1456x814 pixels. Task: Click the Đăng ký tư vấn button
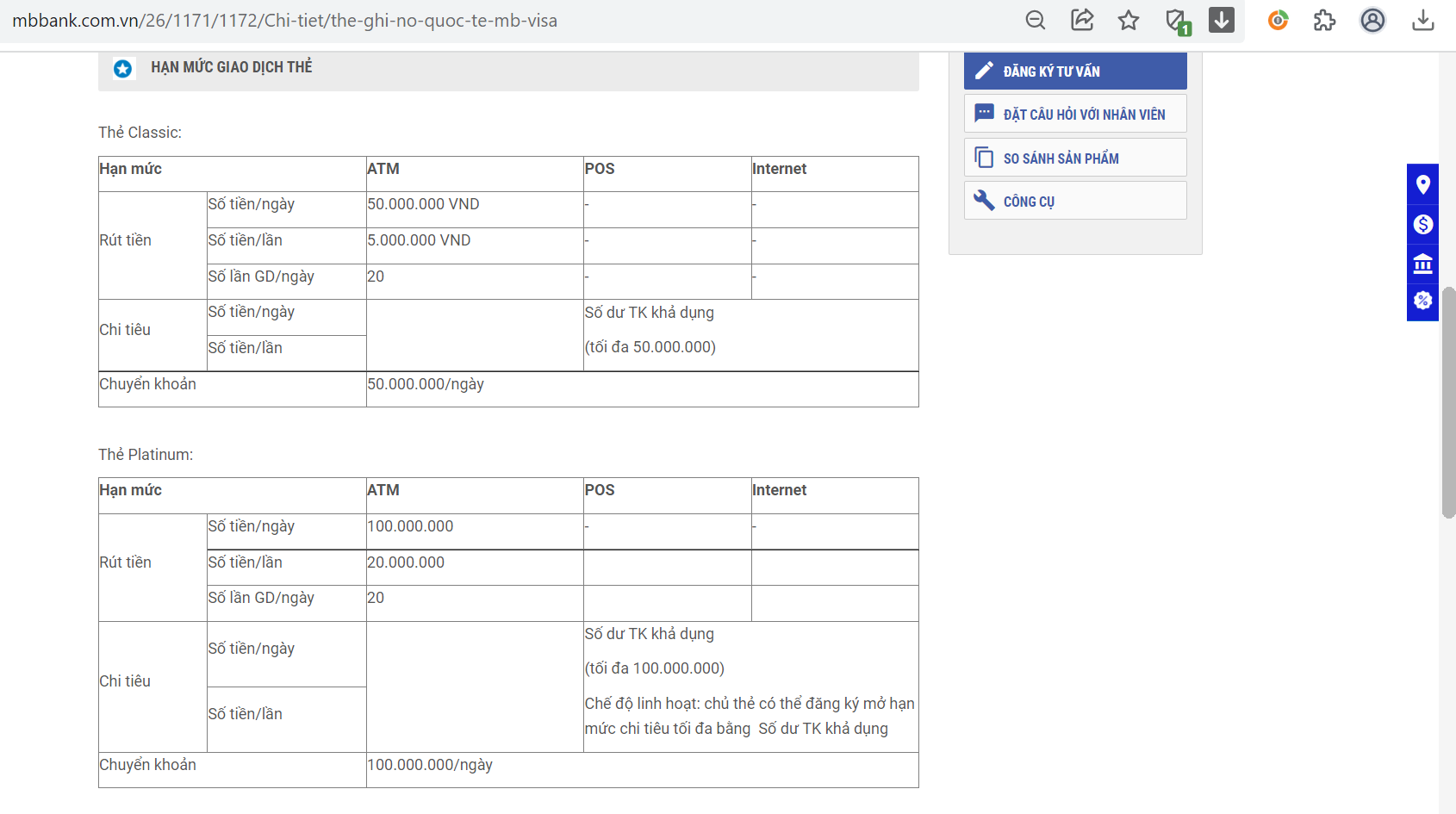click(1075, 71)
